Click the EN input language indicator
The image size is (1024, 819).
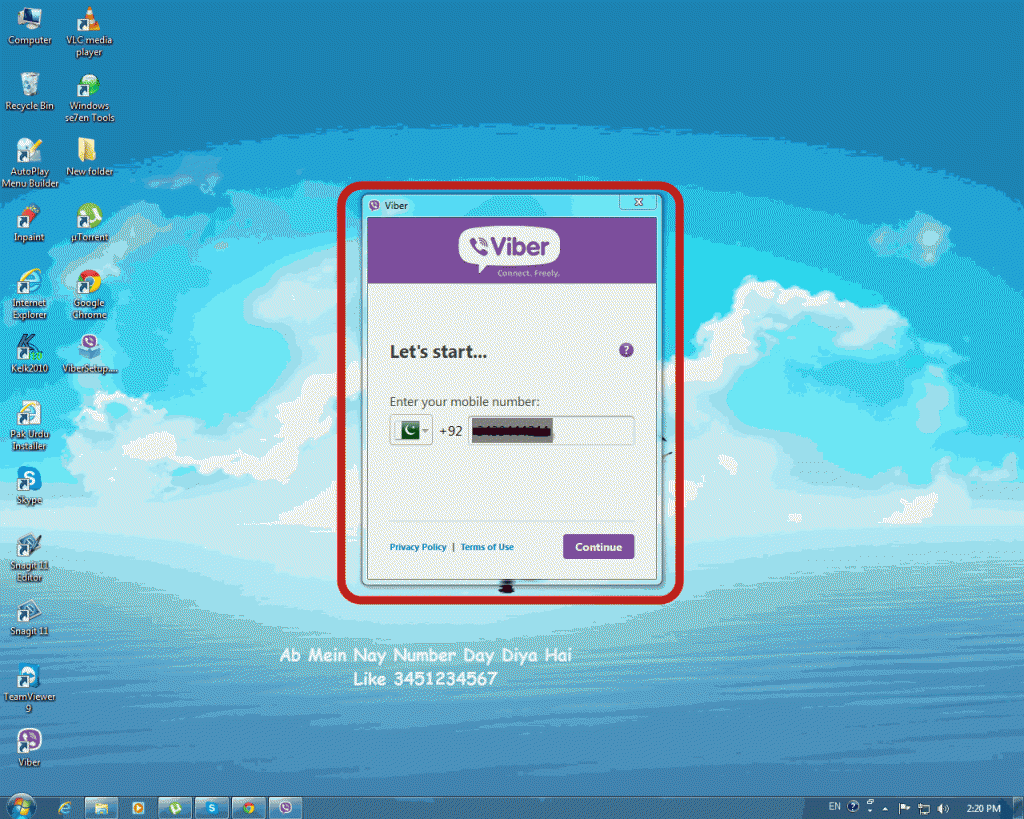[834, 806]
